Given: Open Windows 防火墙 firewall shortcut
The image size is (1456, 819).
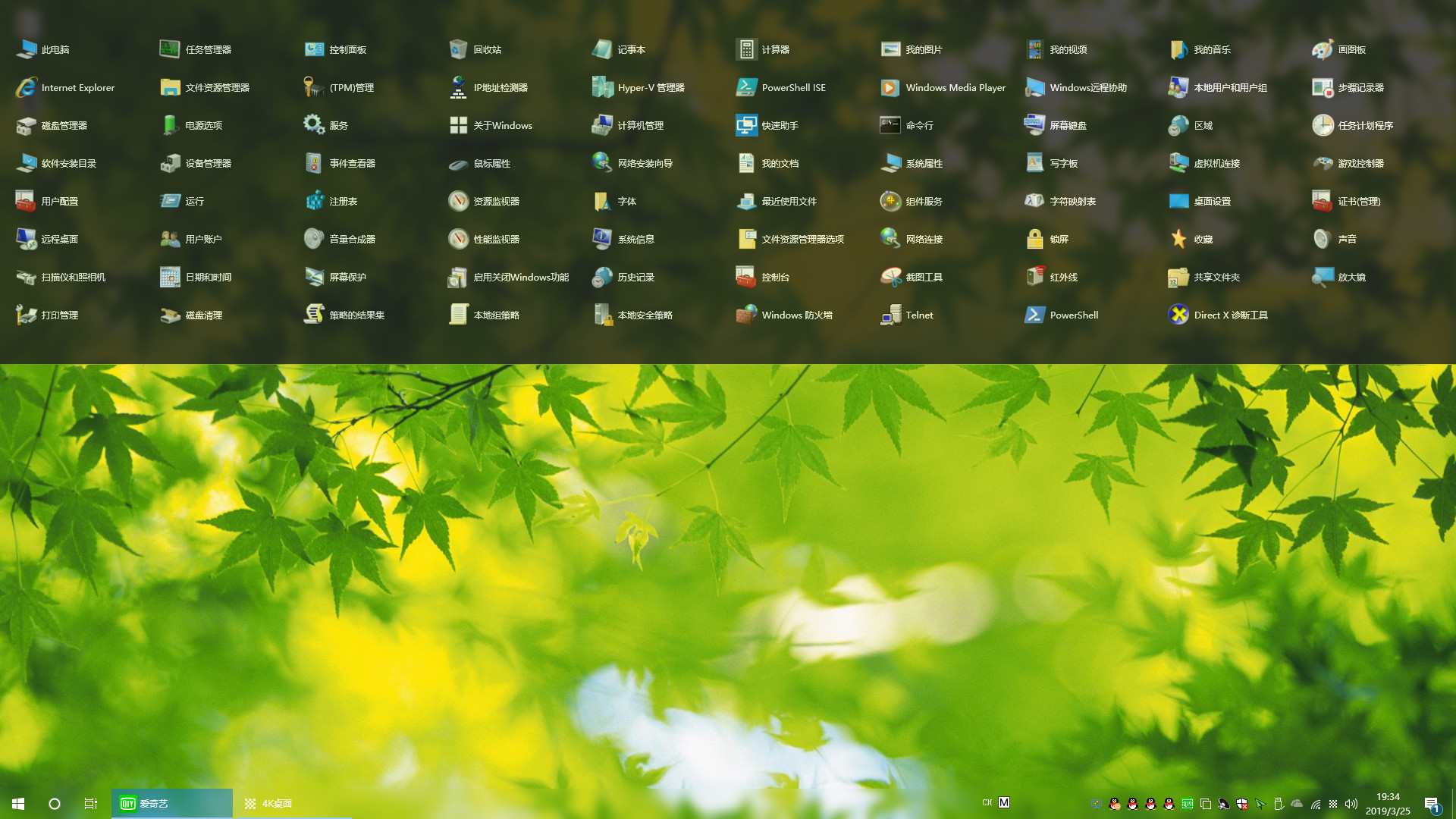Looking at the screenshot, I should coord(746,315).
